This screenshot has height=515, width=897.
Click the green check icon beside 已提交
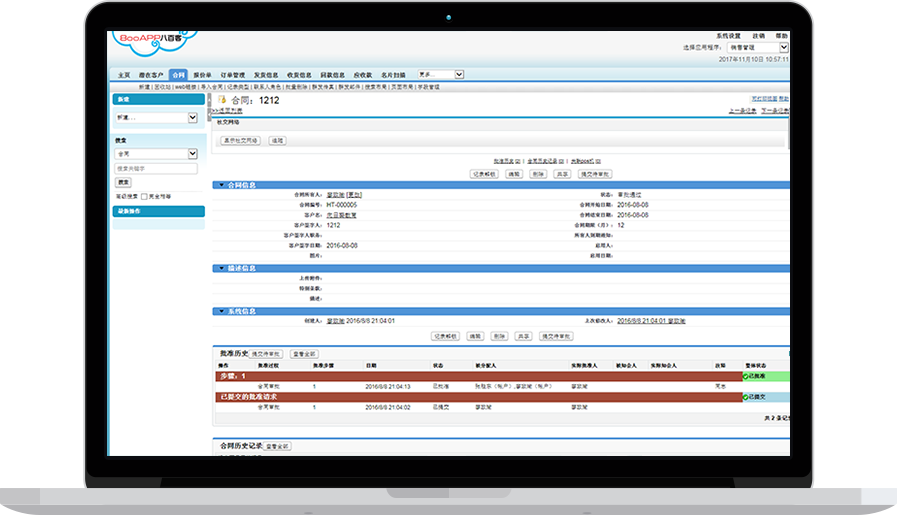click(745, 397)
